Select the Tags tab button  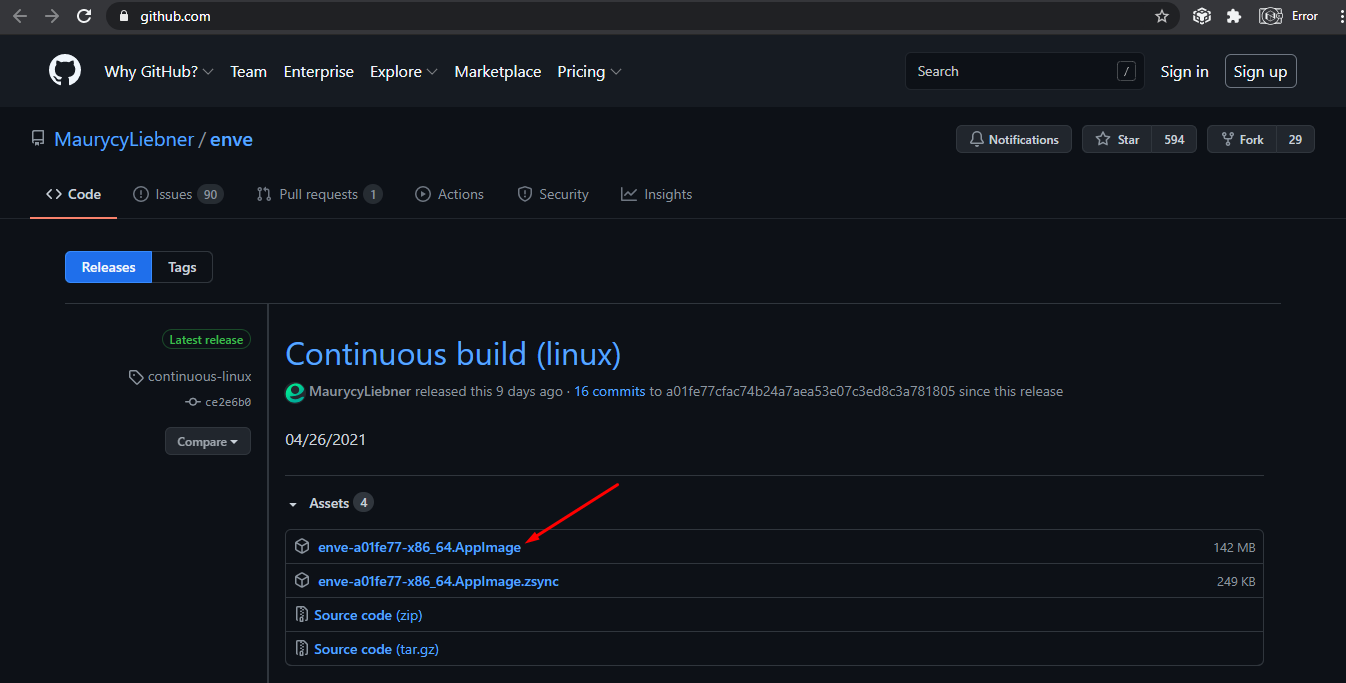pyautogui.click(x=182, y=267)
